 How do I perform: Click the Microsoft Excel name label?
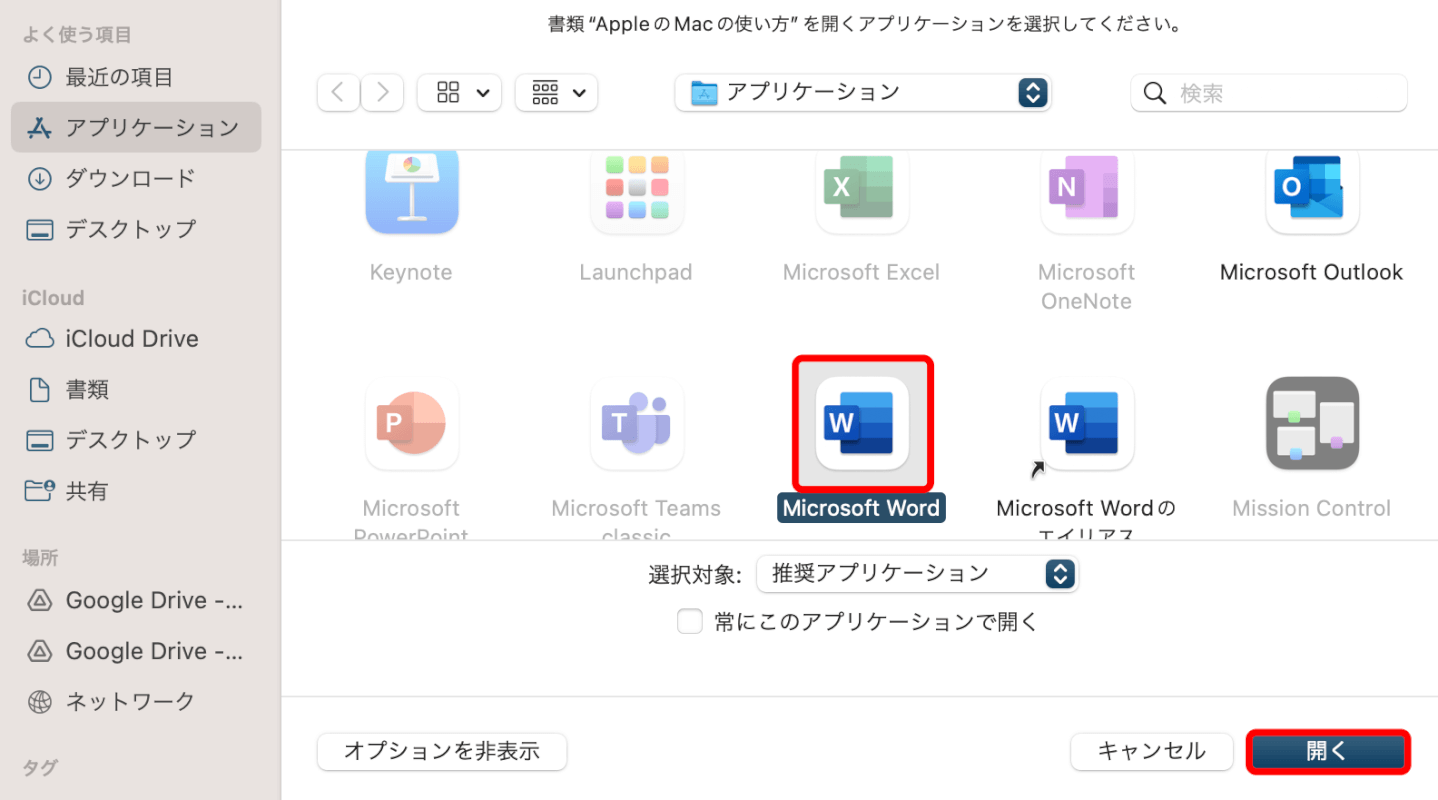pos(861,272)
